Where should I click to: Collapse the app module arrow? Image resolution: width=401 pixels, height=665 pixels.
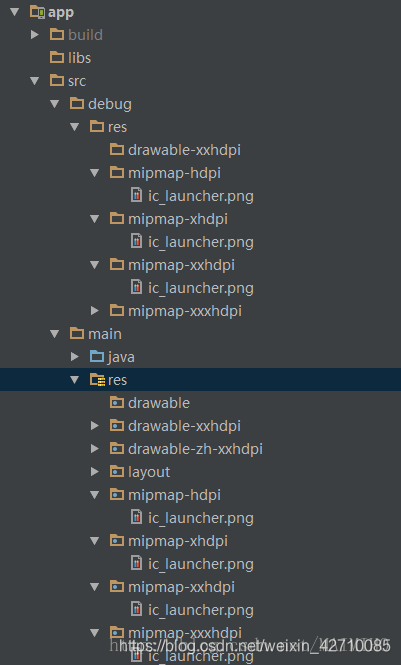pyautogui.click(x=15, y=12)
